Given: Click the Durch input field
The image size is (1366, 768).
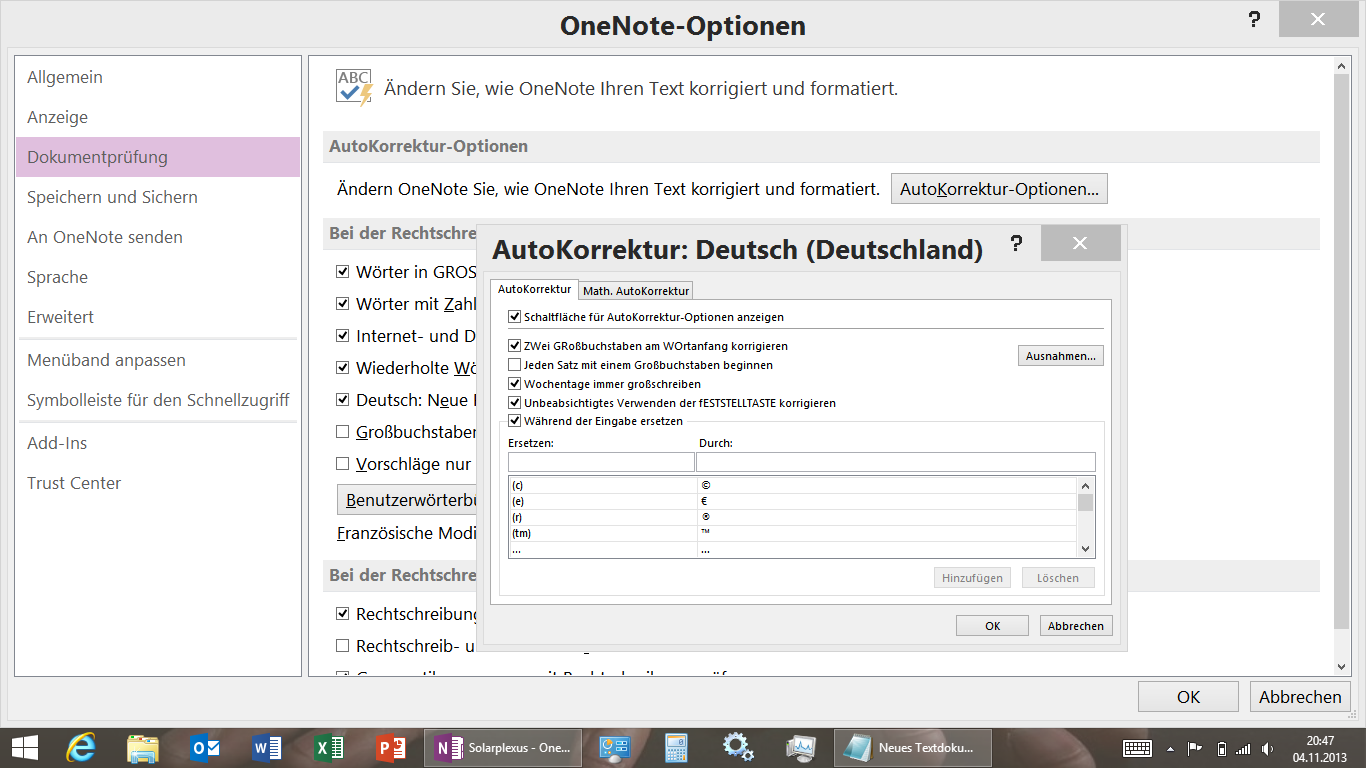Looking at the screenshot, I should 896,462.
